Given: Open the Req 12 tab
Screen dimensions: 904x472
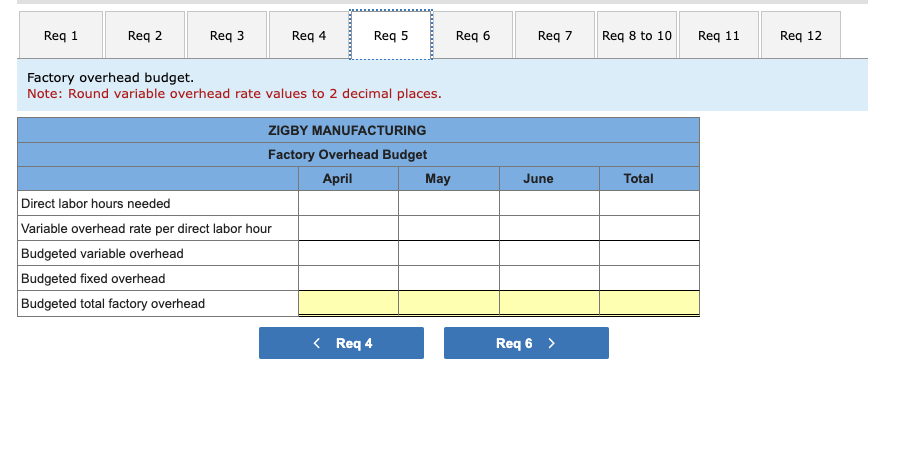Looking at the screenshot, I should 801,35.
